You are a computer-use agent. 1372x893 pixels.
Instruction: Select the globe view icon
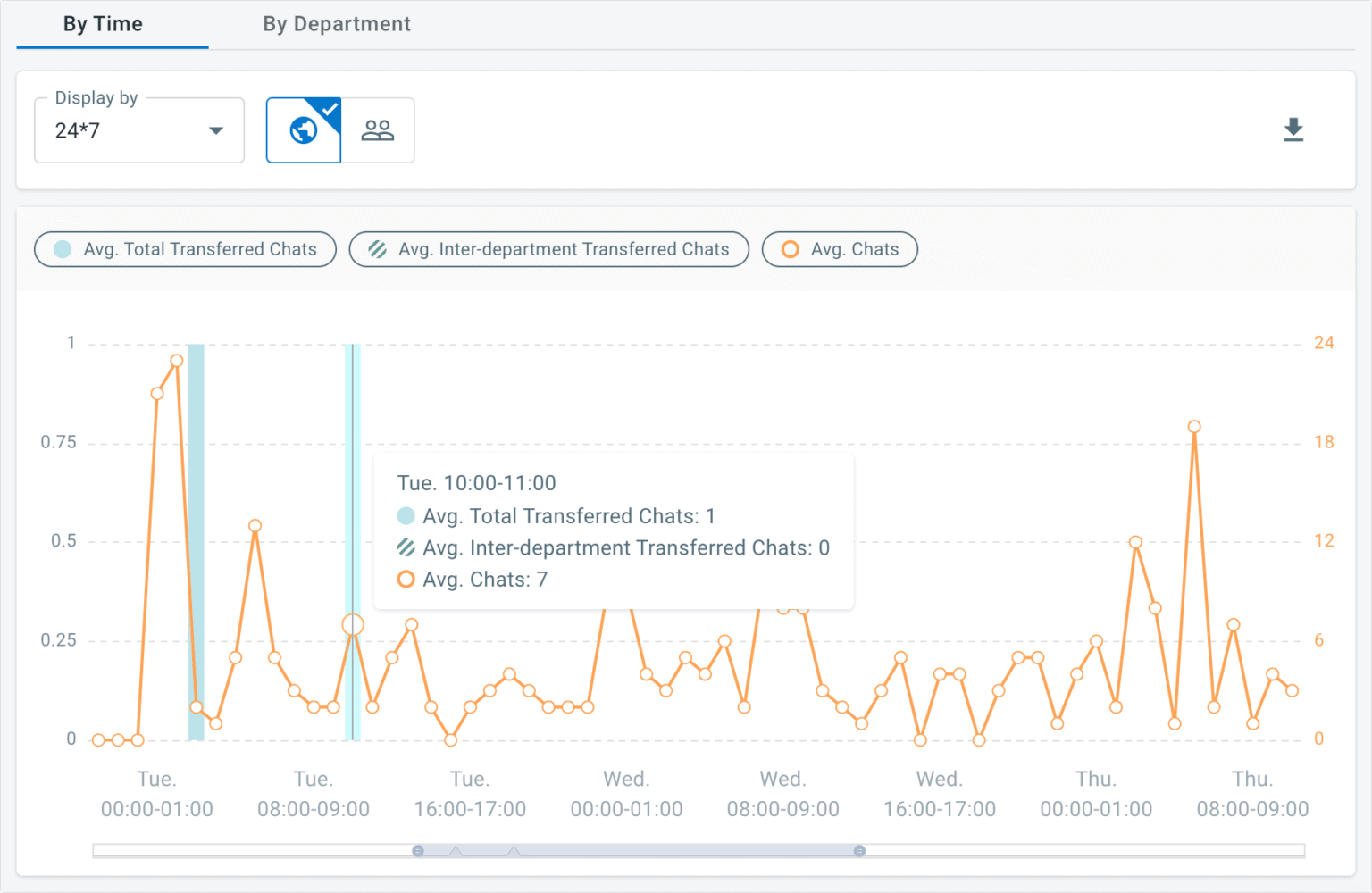304,130
